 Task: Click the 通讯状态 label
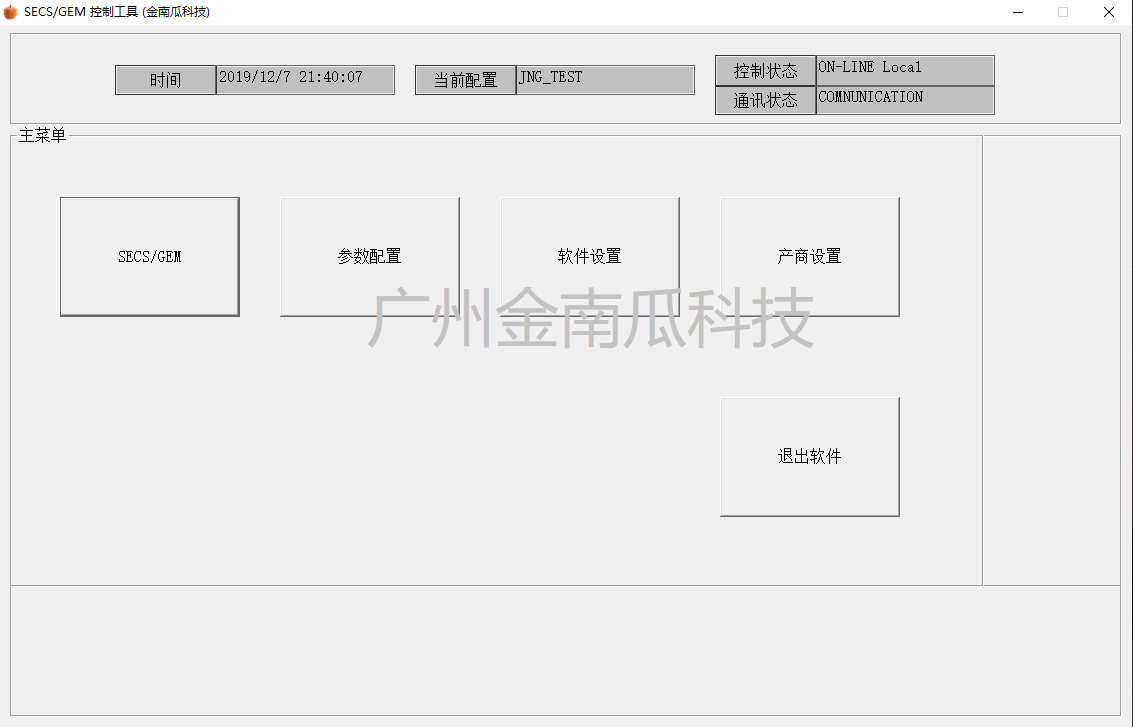pyautogui.click(x=765, y=100)
